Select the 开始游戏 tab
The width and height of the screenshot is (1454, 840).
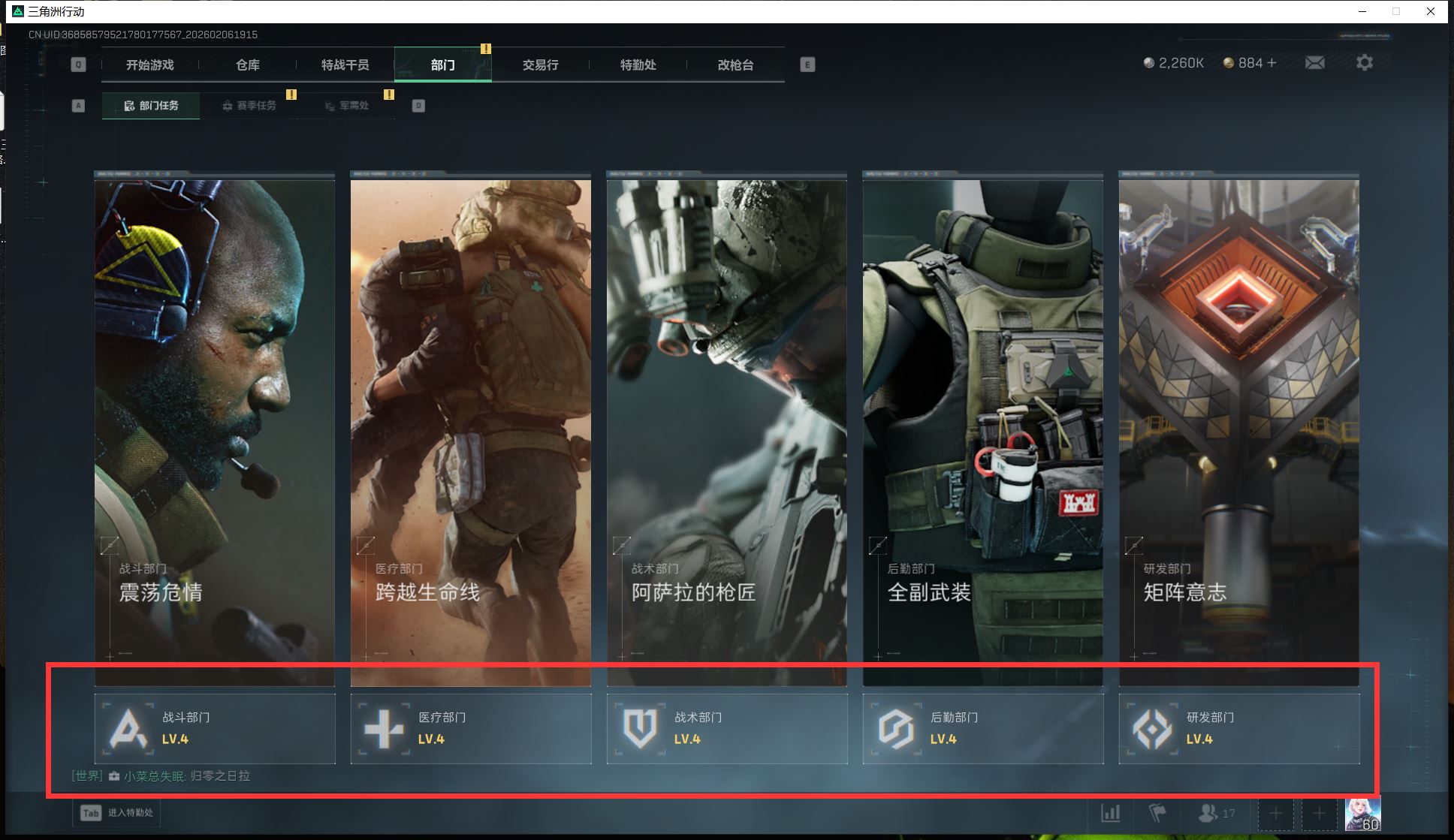[149, 65]
